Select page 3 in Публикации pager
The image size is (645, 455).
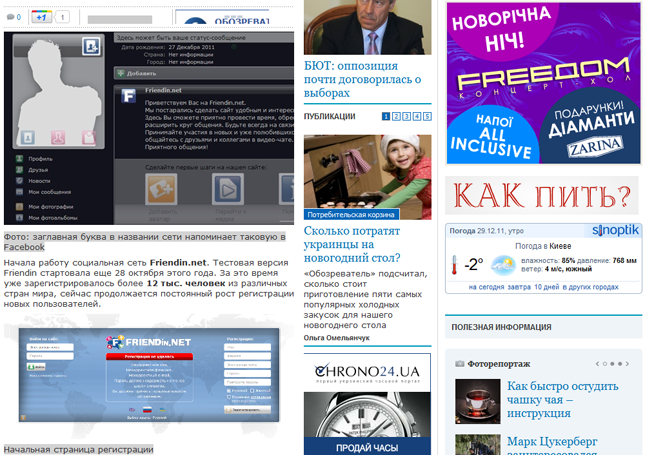pos(406,117)
